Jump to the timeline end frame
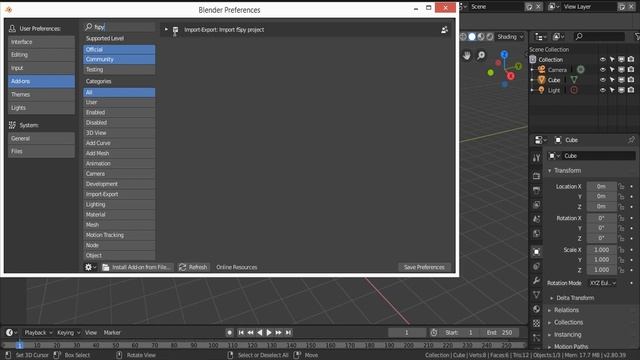This screenshot has height=360, width=640. tap(288, 333)
